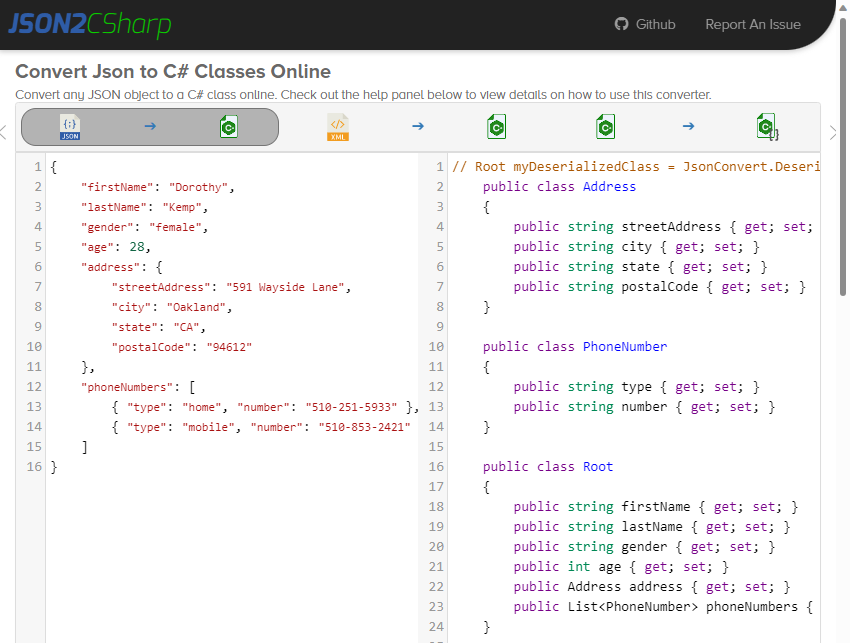Select the highlighted JSON to C# tab
The height and width of the screenshot is (643, 850).
coord(150,127)
